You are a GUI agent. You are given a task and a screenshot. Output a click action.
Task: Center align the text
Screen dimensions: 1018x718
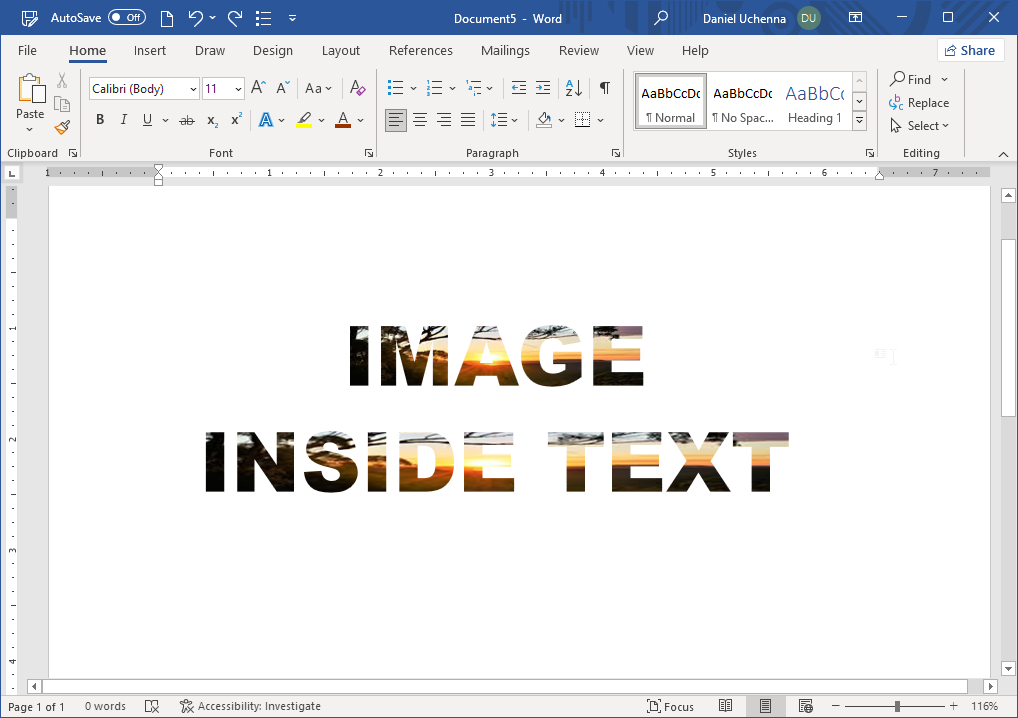[419, 119]
